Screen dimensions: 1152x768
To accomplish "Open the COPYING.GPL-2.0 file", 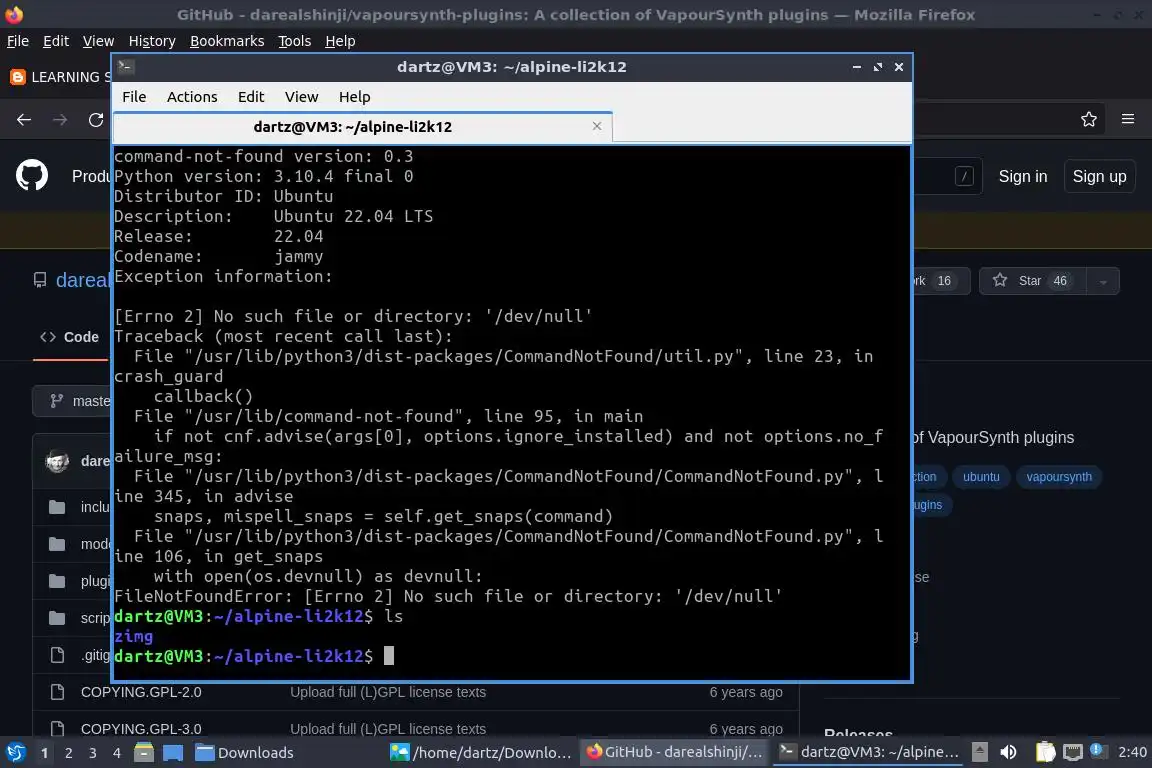I will pos(141,692).
